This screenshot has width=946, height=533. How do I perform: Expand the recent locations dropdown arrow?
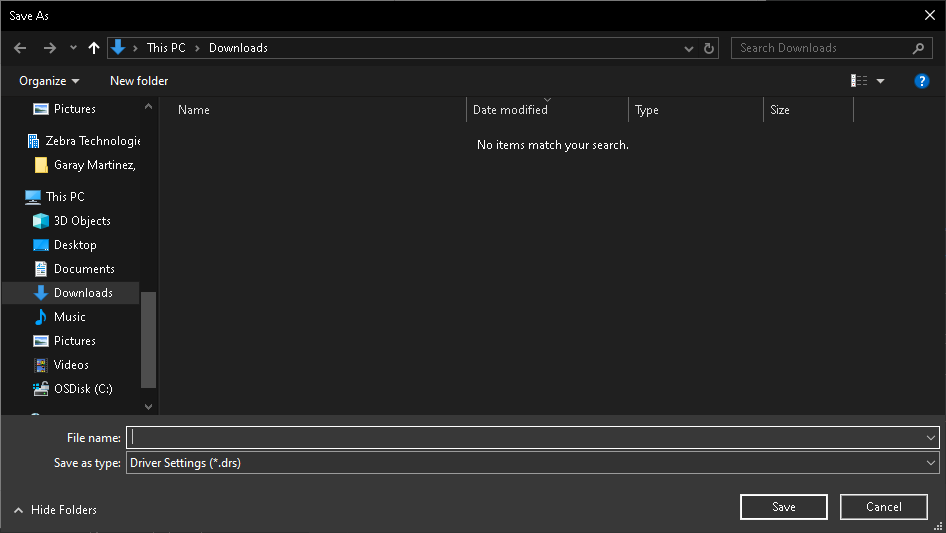pyautogui.click(x=73, y=48)
